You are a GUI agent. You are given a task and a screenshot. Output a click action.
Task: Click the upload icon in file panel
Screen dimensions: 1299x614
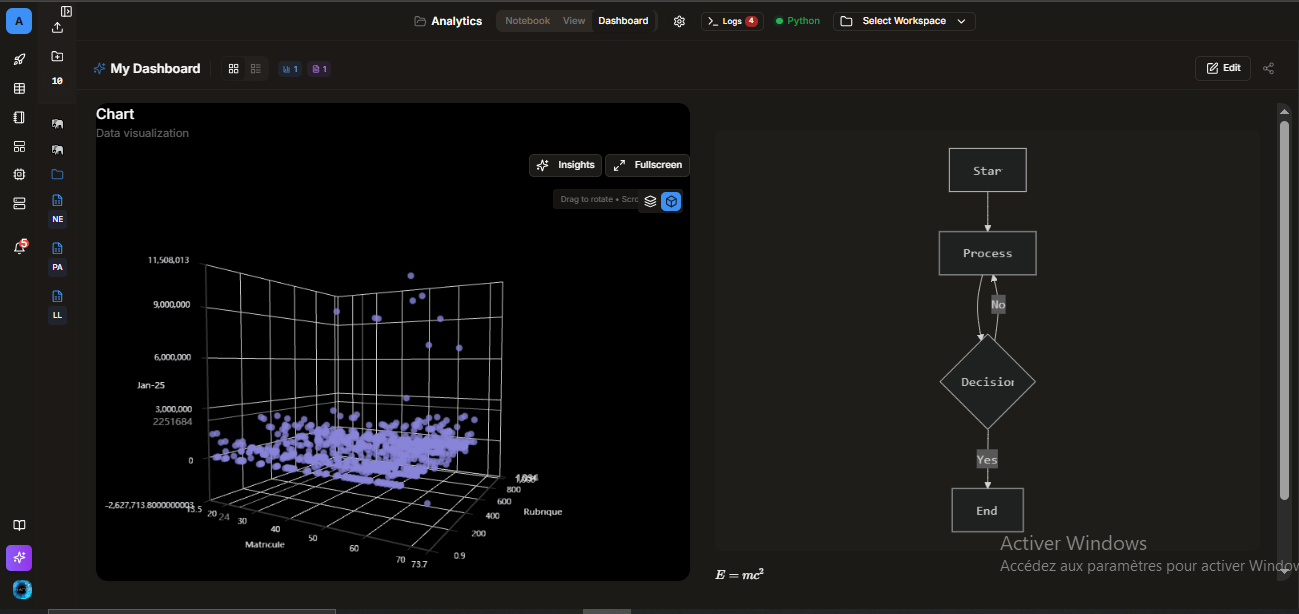click(x=57, y=28)
